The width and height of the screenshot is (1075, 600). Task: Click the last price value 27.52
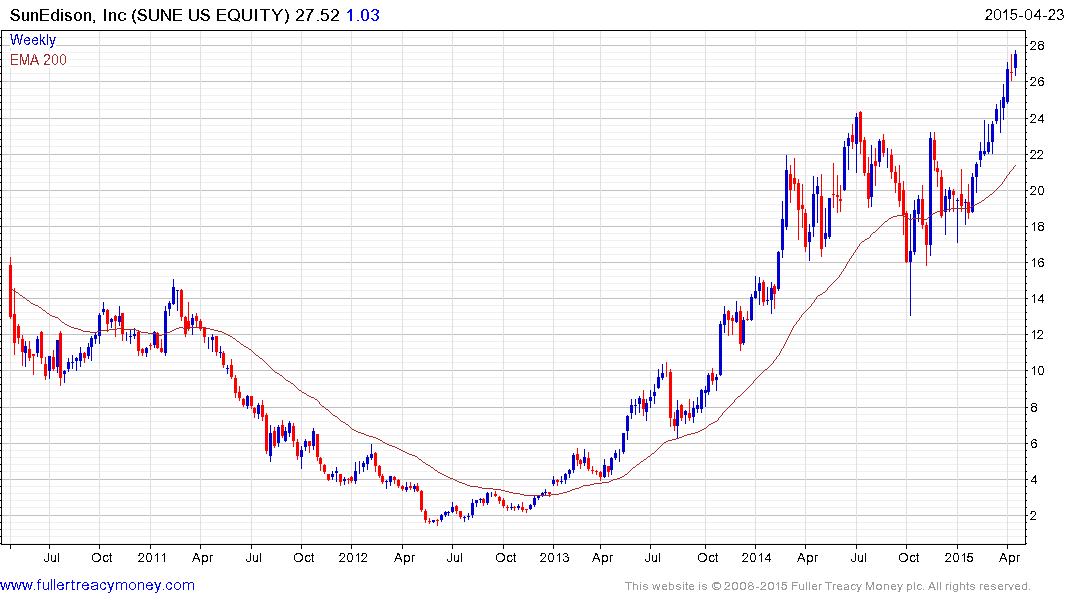pos(317,15)
